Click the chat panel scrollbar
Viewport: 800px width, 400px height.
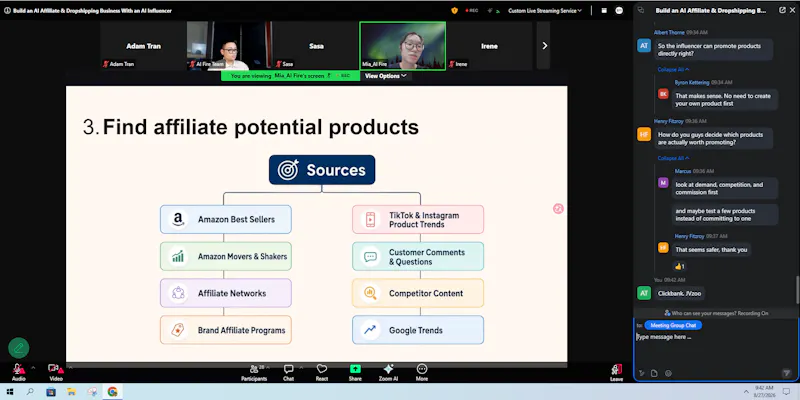797,290
